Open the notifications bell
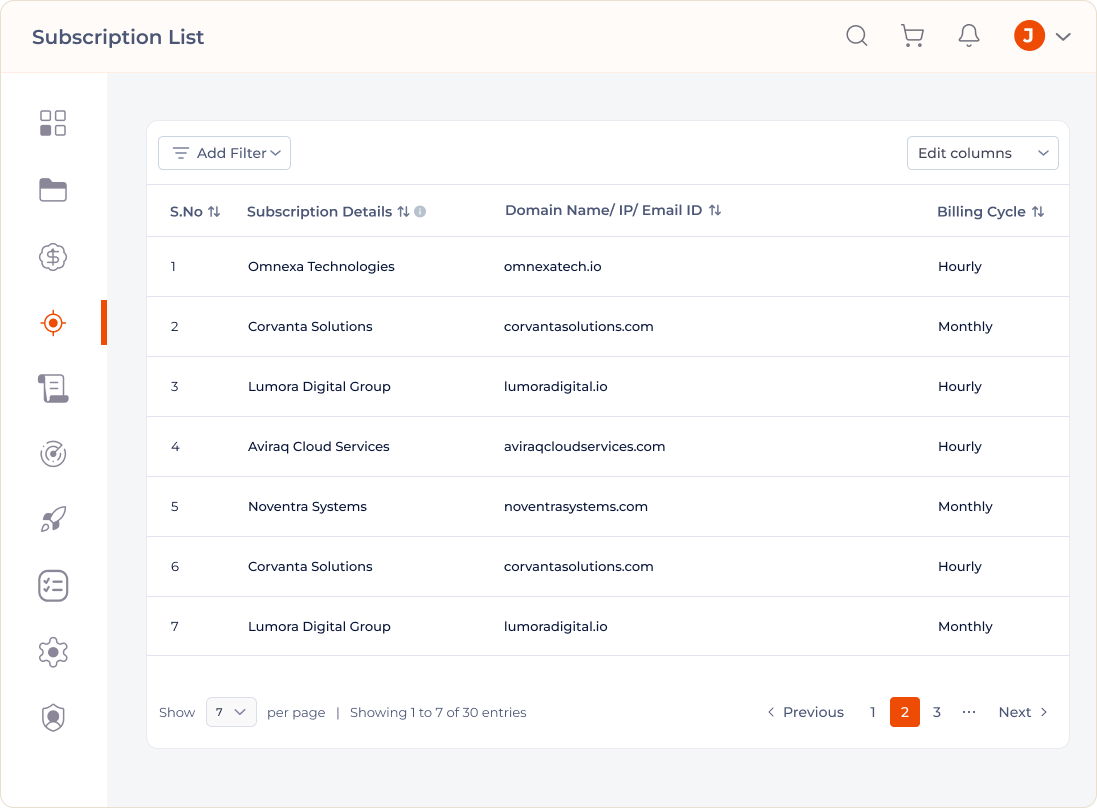This screenshot has height=808, width=1097. click(x=968, y=36)
